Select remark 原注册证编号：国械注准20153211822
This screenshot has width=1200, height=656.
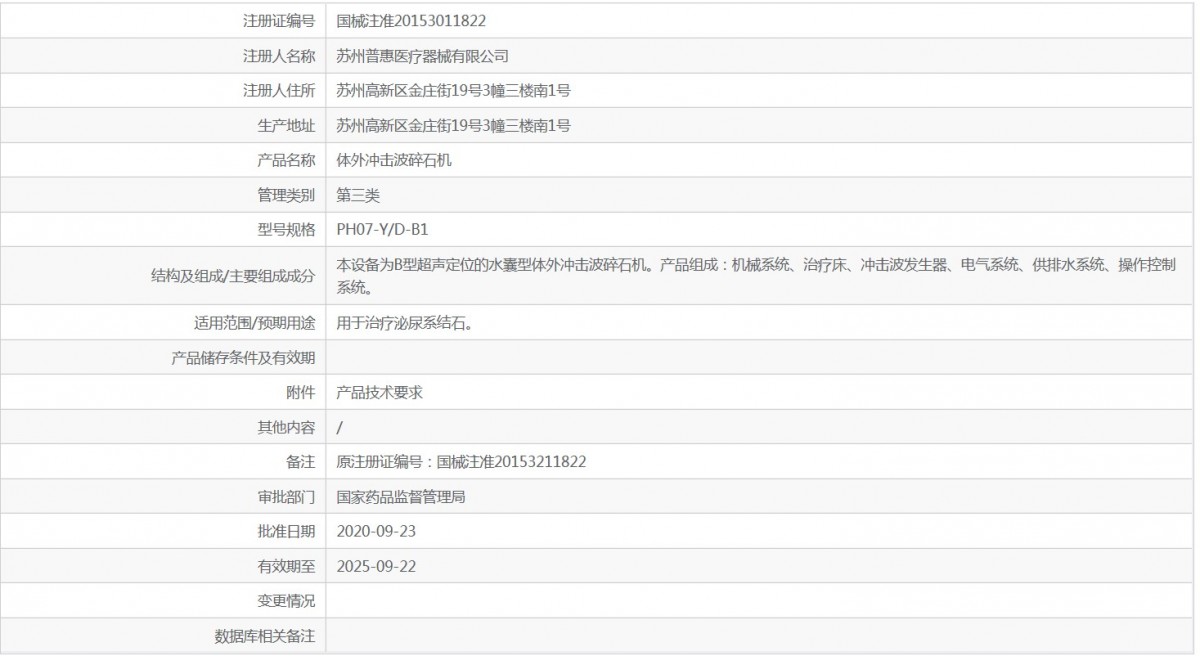tap(461, 462)
